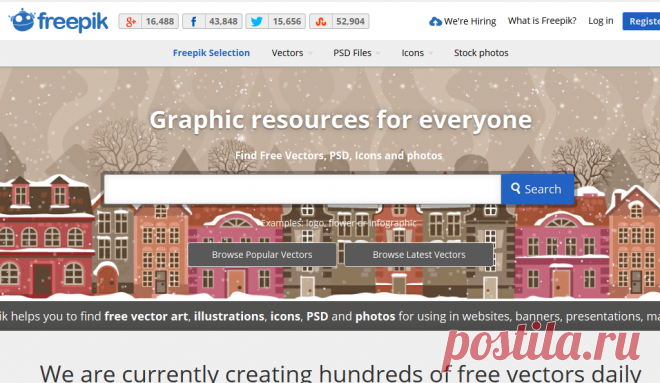Click the Find Free Vectors subtitle text
This screenshot has height=383, width=660.
(x=338, y=155)
